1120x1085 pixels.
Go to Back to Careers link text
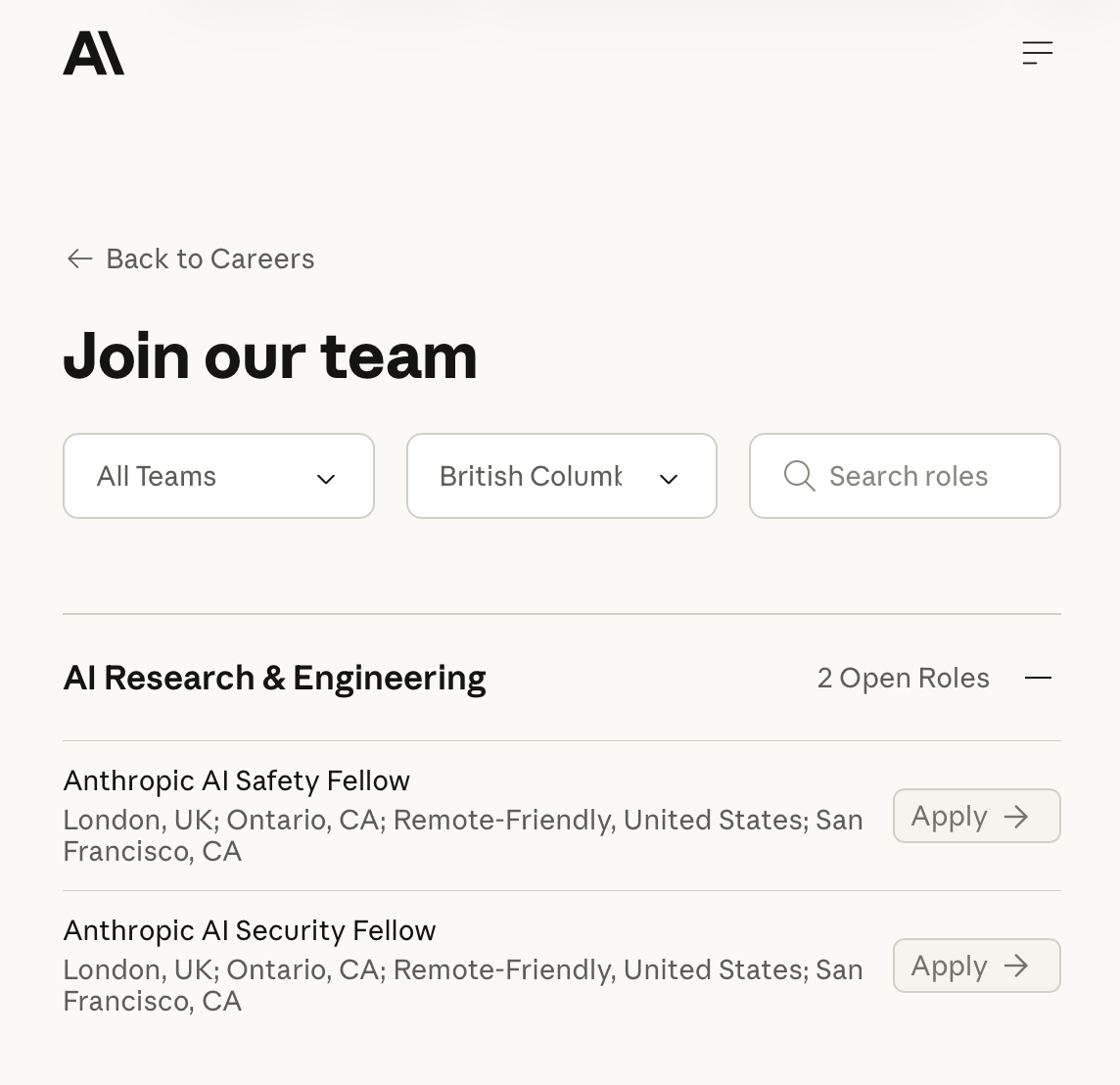(210, 259)
